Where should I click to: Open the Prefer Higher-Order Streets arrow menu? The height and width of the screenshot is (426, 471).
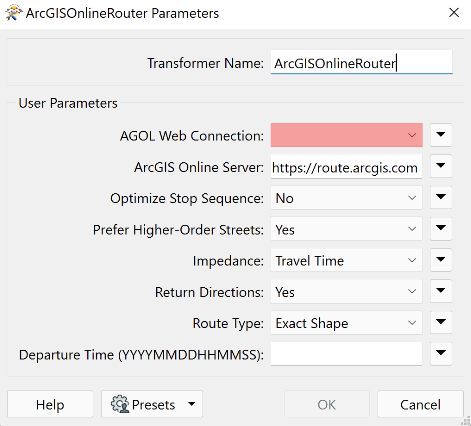[441, 228]
